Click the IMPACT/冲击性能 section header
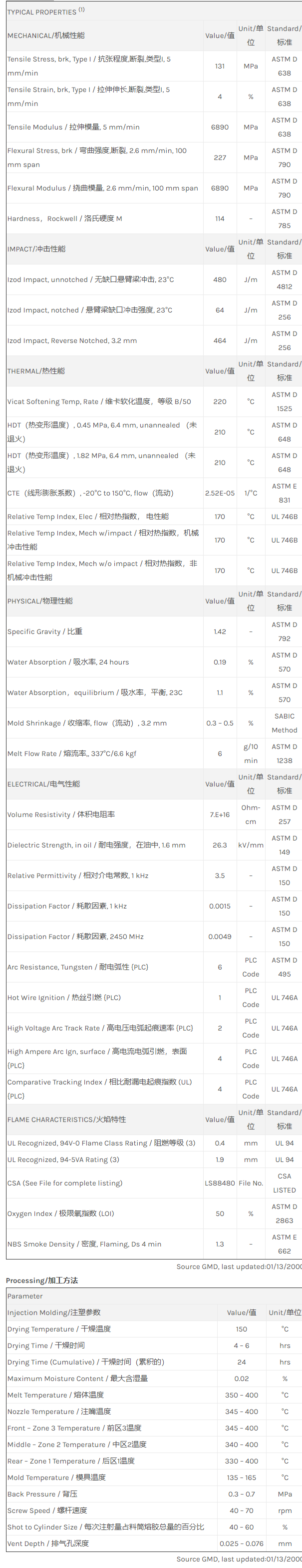The width and height of the screenshot is (302, 1568). 36,249
